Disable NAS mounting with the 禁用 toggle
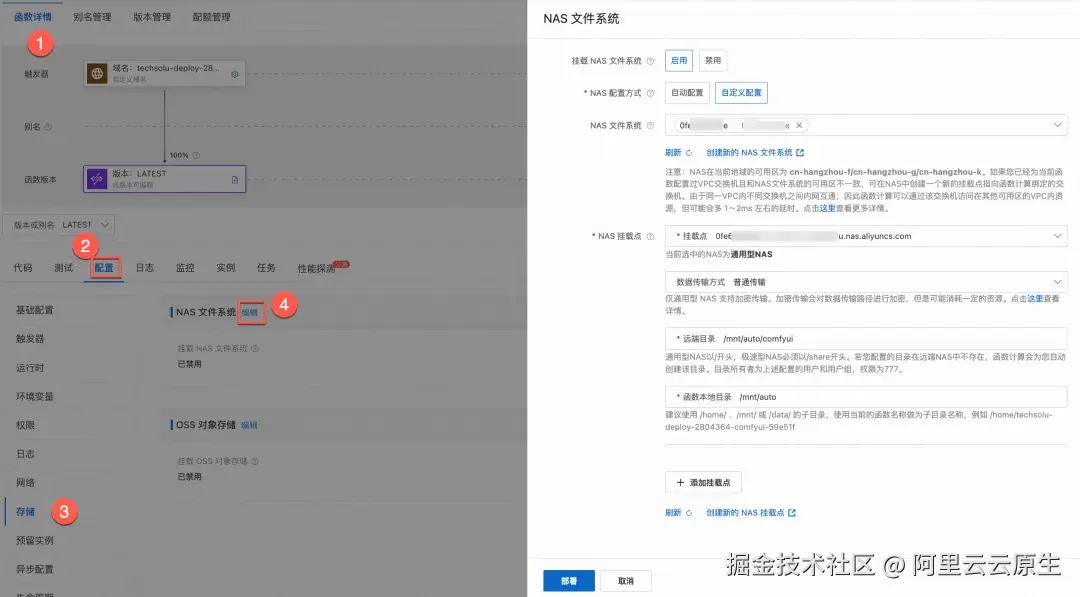Viewport: 1080px width, 597px height. point(712,60)
